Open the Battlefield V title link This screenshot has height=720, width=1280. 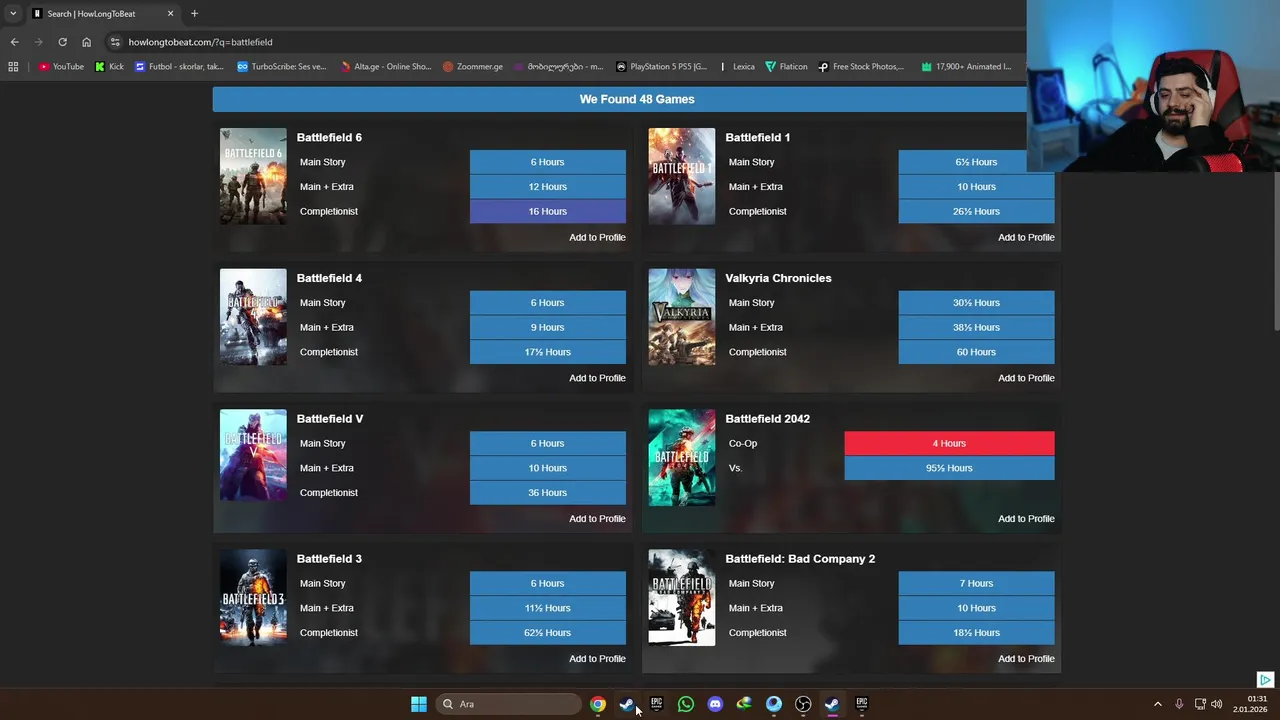tap(330, 419)
